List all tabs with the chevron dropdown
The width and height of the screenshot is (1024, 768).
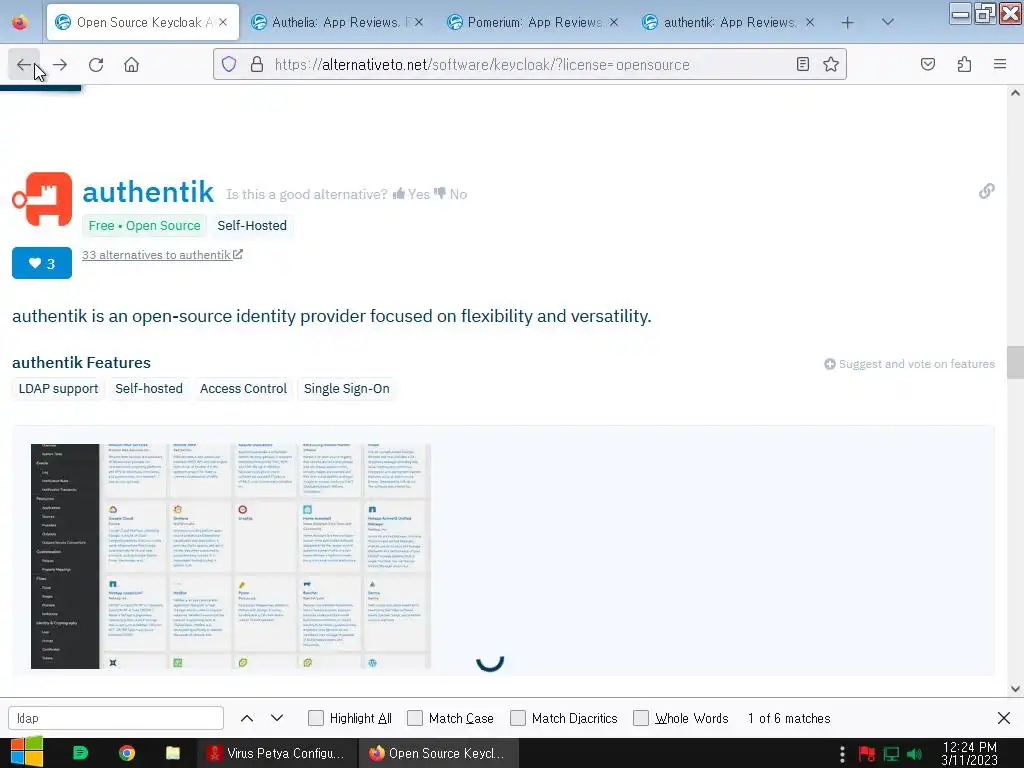pos(888,22)
